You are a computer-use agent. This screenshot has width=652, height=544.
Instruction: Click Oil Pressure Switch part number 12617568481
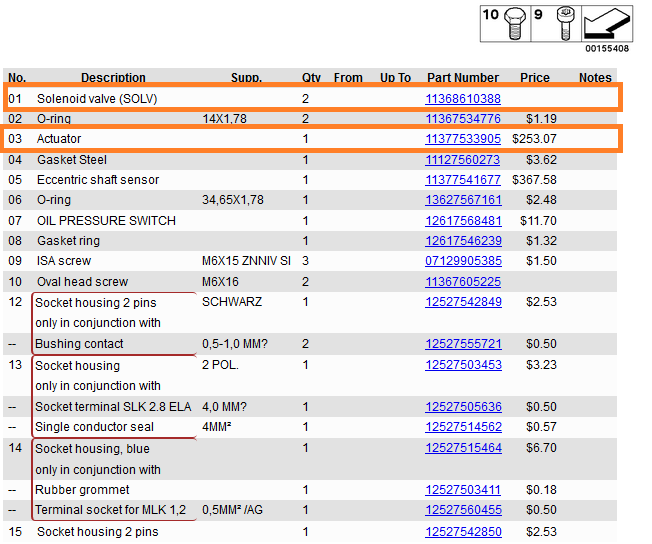(463, 221)
